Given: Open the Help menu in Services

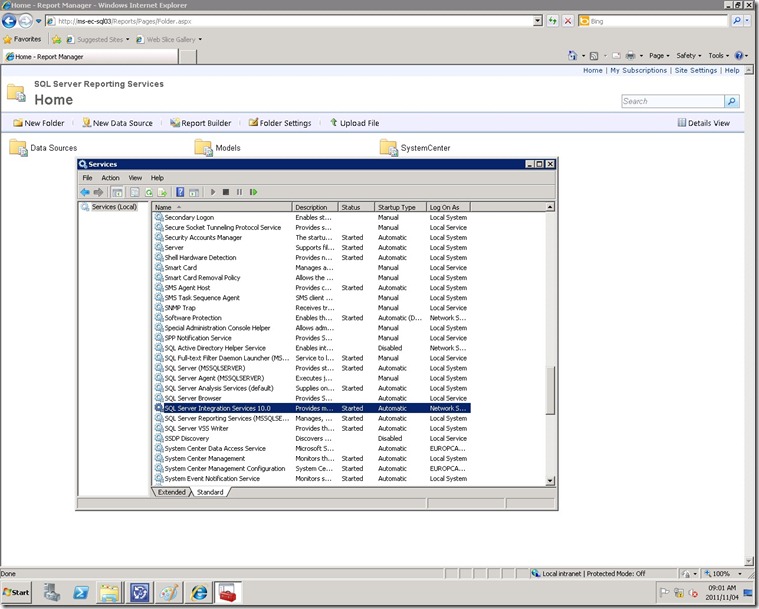Looking at the screenshot, I should point(157,178).
